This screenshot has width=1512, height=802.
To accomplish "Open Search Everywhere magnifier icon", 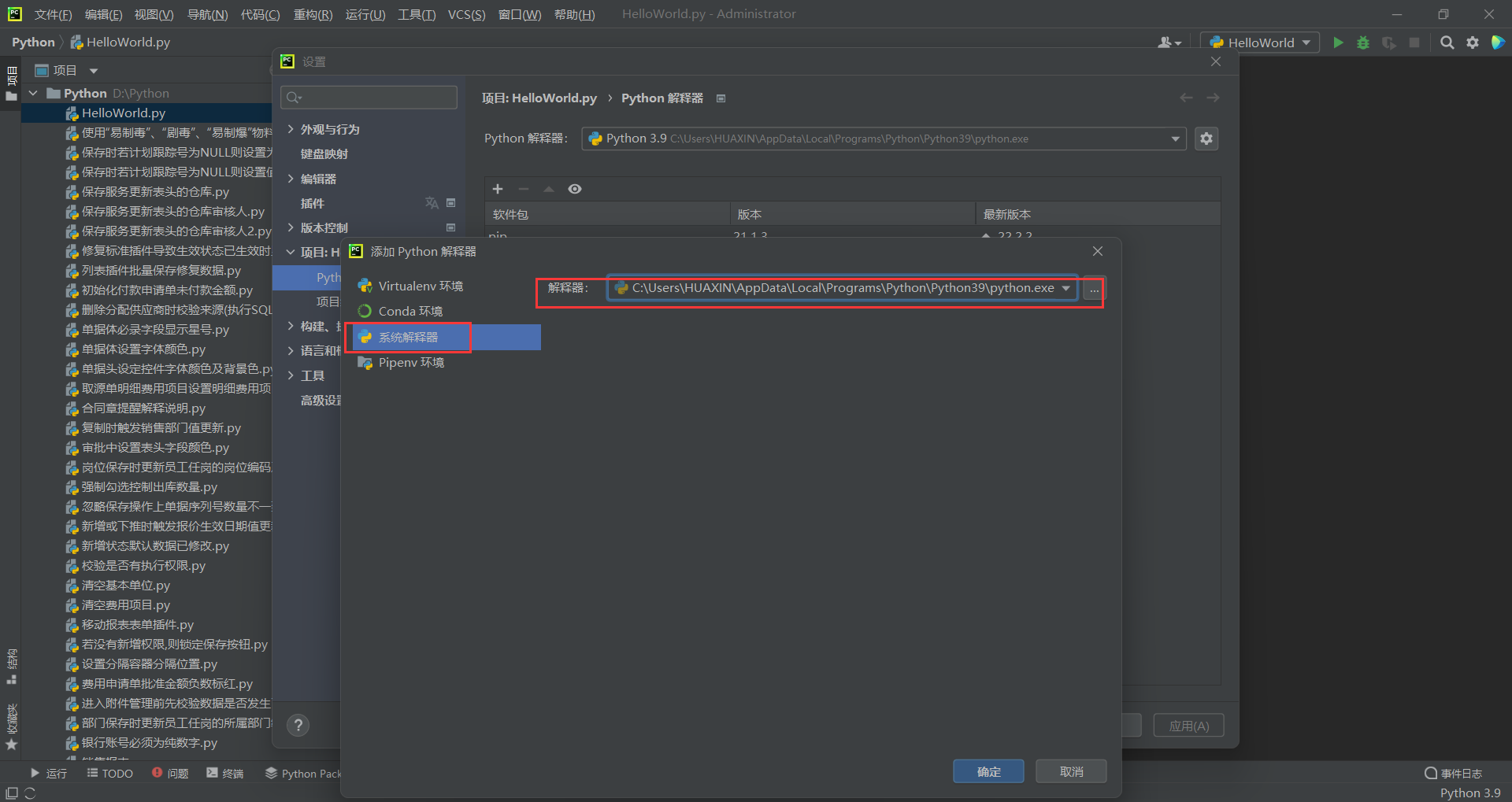I will coord(1447,43).
